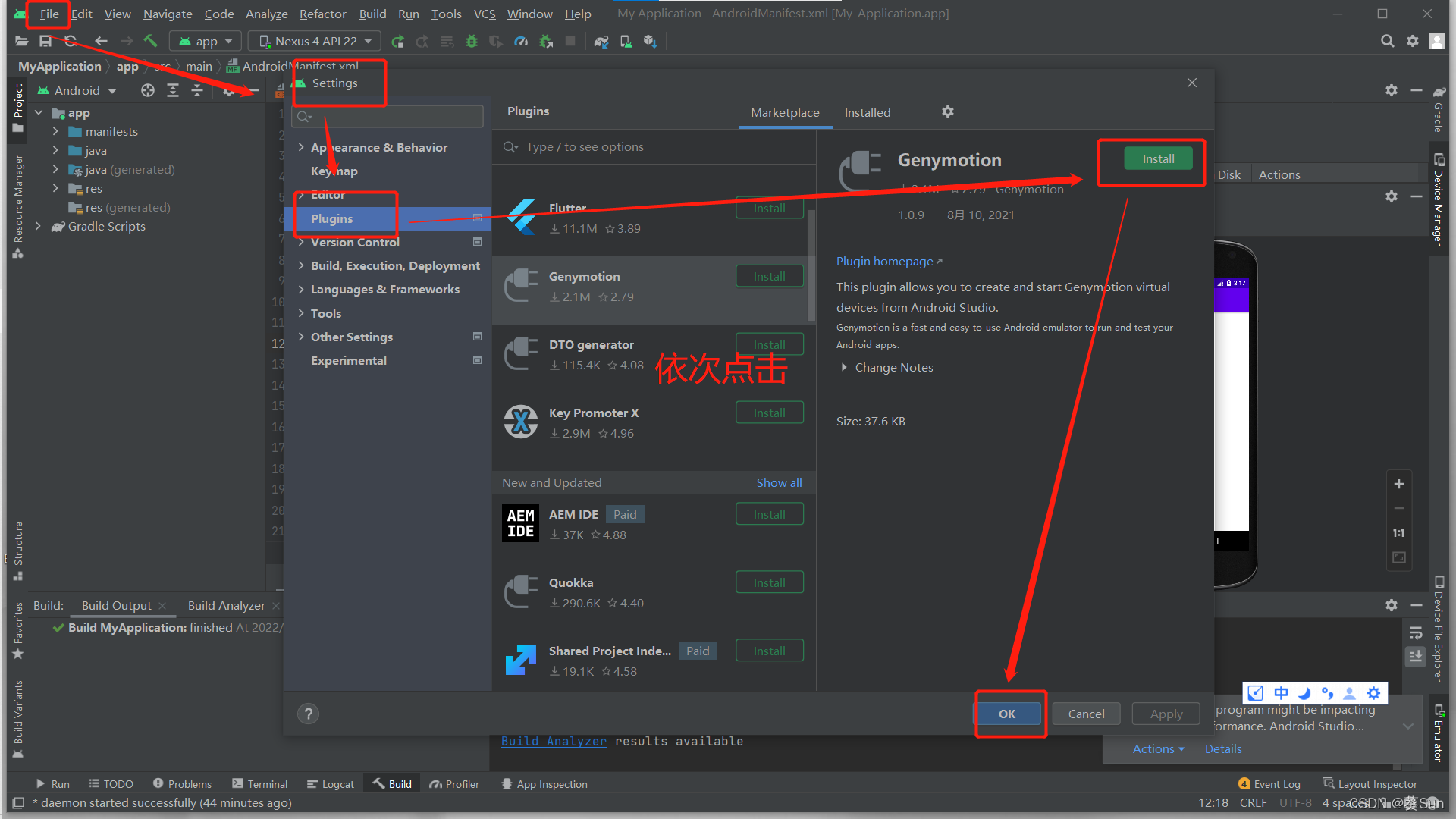Click the Run app rerun icon
Screen dimensions: 1456x819
pyautogui.click(x=397, y=41)
